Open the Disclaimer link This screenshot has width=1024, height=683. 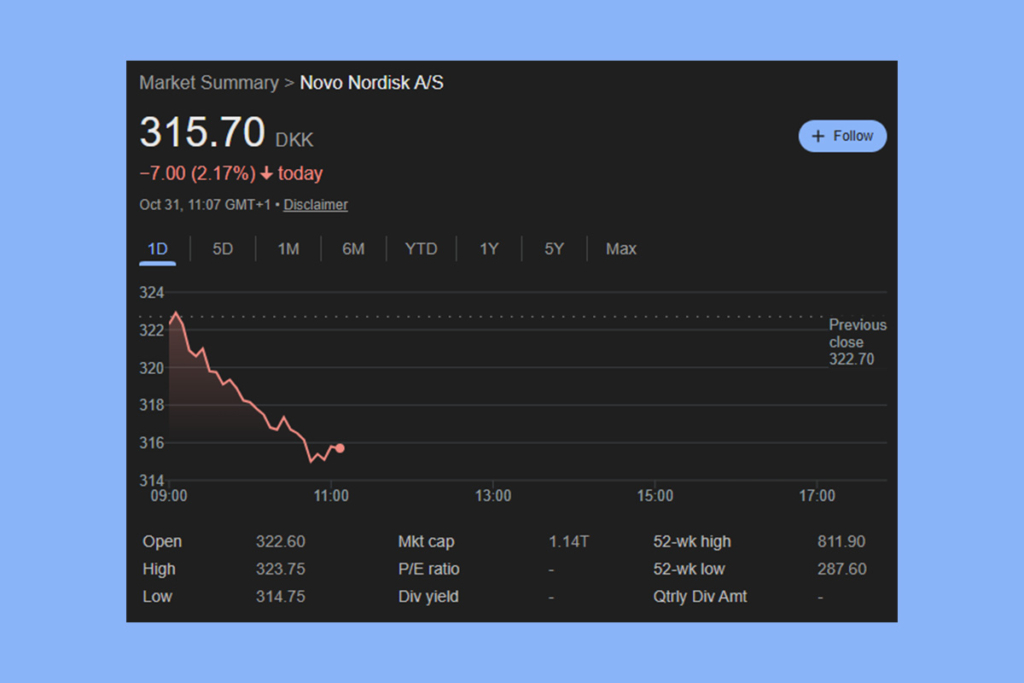pyautogui.click(x=315, y=204)
